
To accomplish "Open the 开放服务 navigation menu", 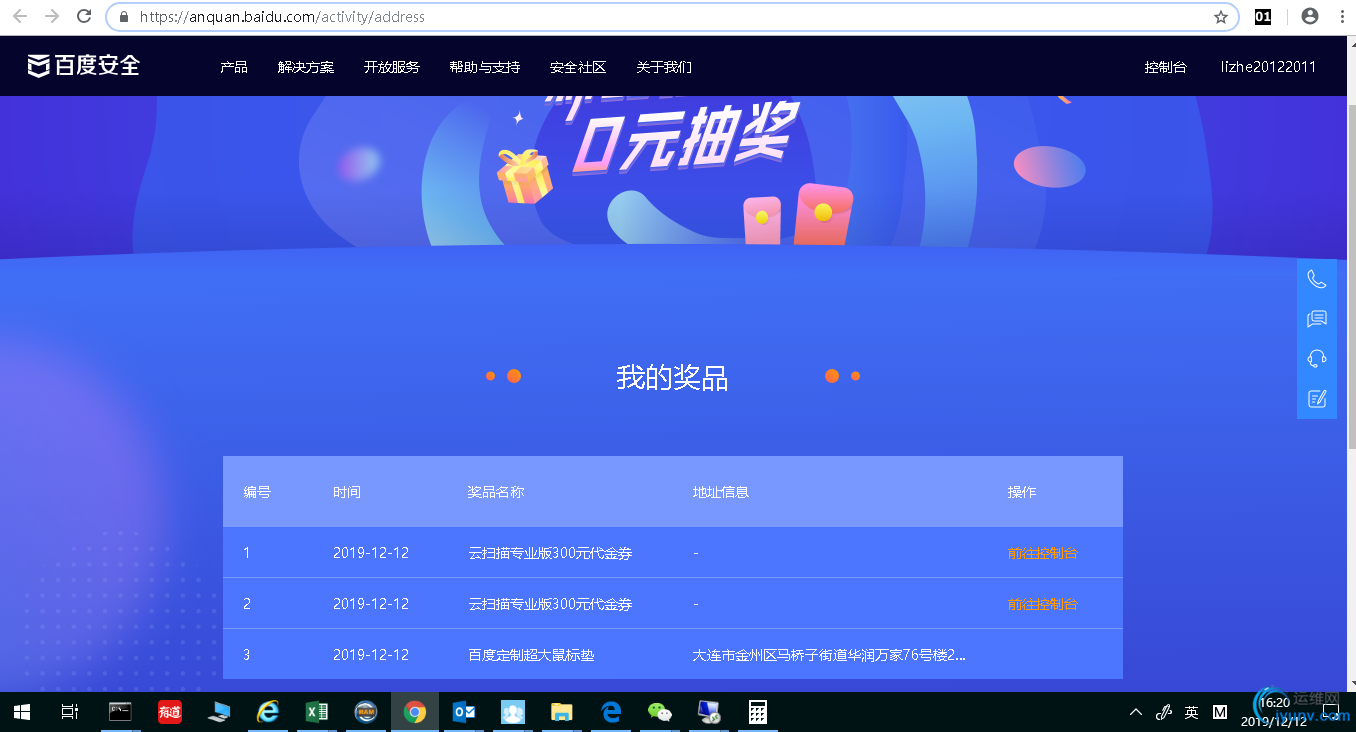I will pos(392,67).
